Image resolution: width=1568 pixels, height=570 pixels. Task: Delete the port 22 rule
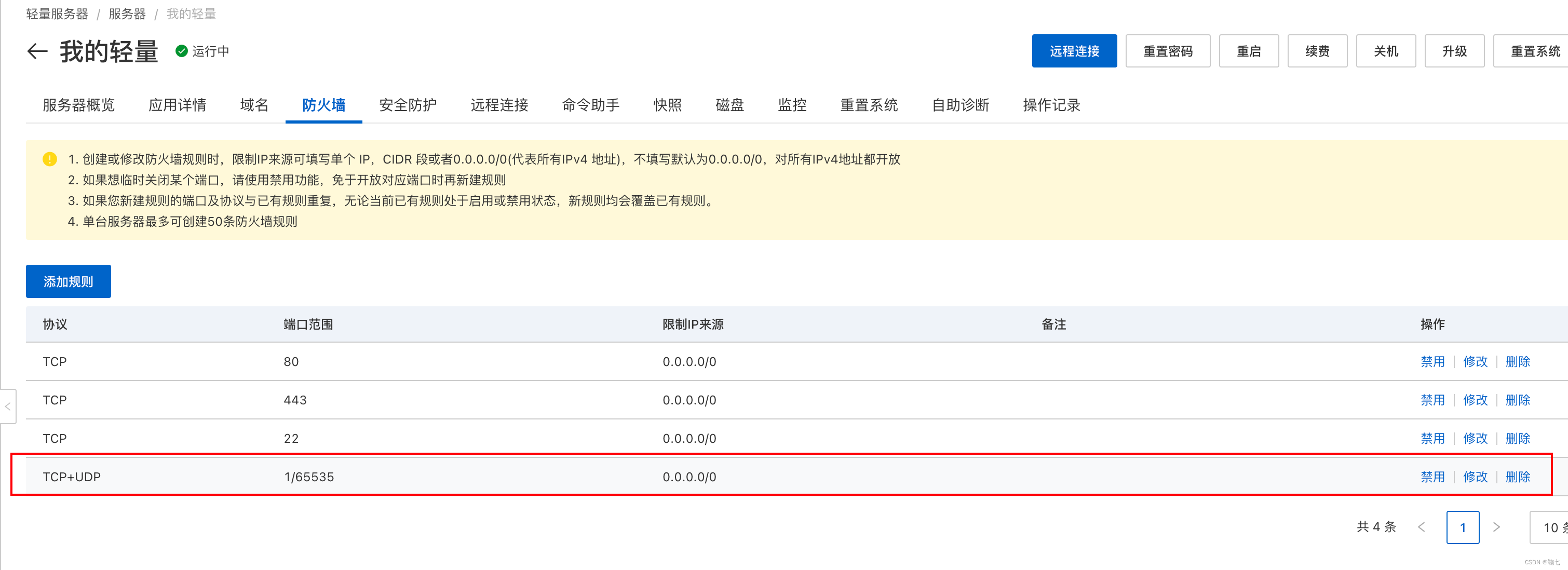[x=1518, y=439]
